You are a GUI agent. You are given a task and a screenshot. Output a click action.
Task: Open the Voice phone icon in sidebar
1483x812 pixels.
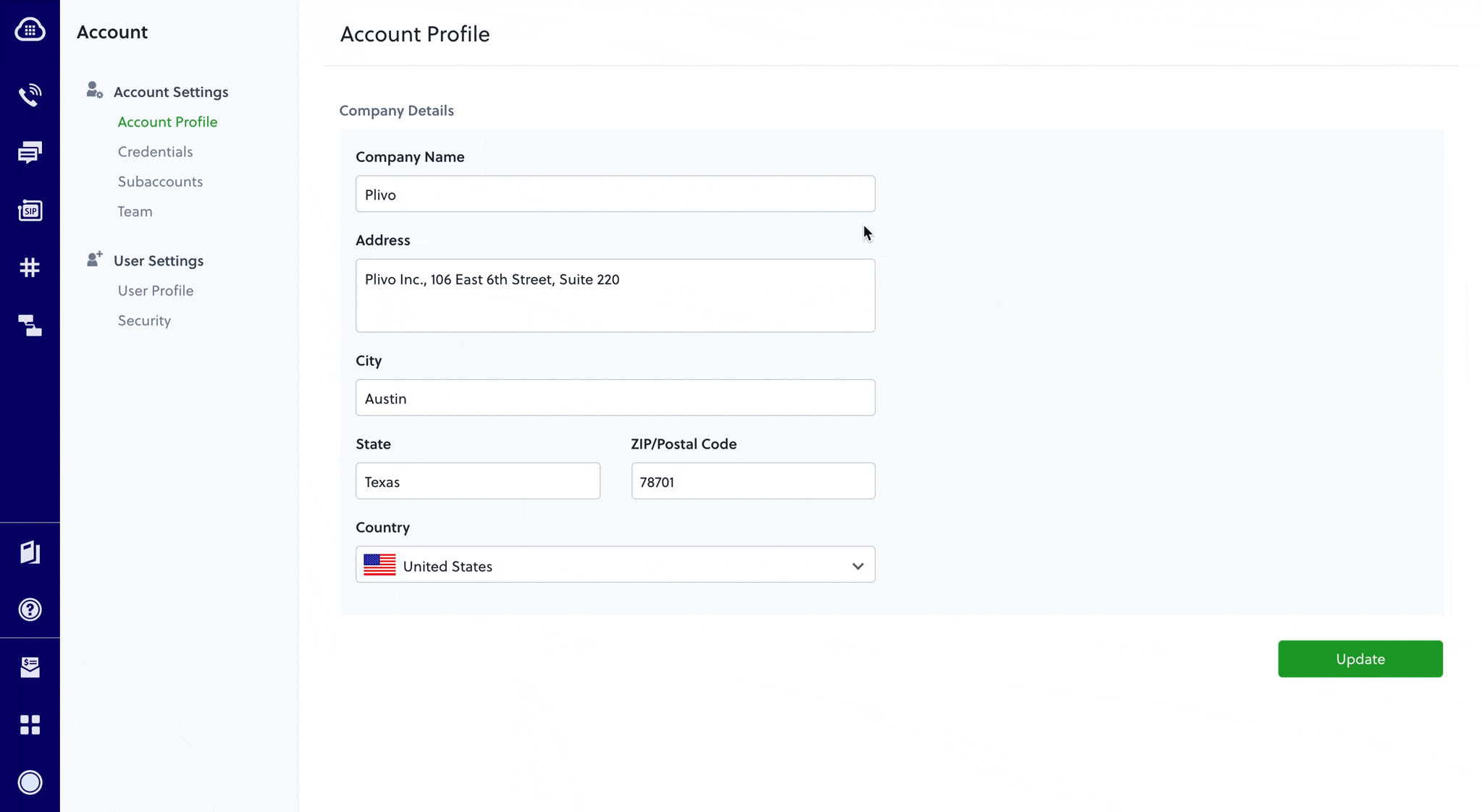pyautogui.click(x=30, y=95)
